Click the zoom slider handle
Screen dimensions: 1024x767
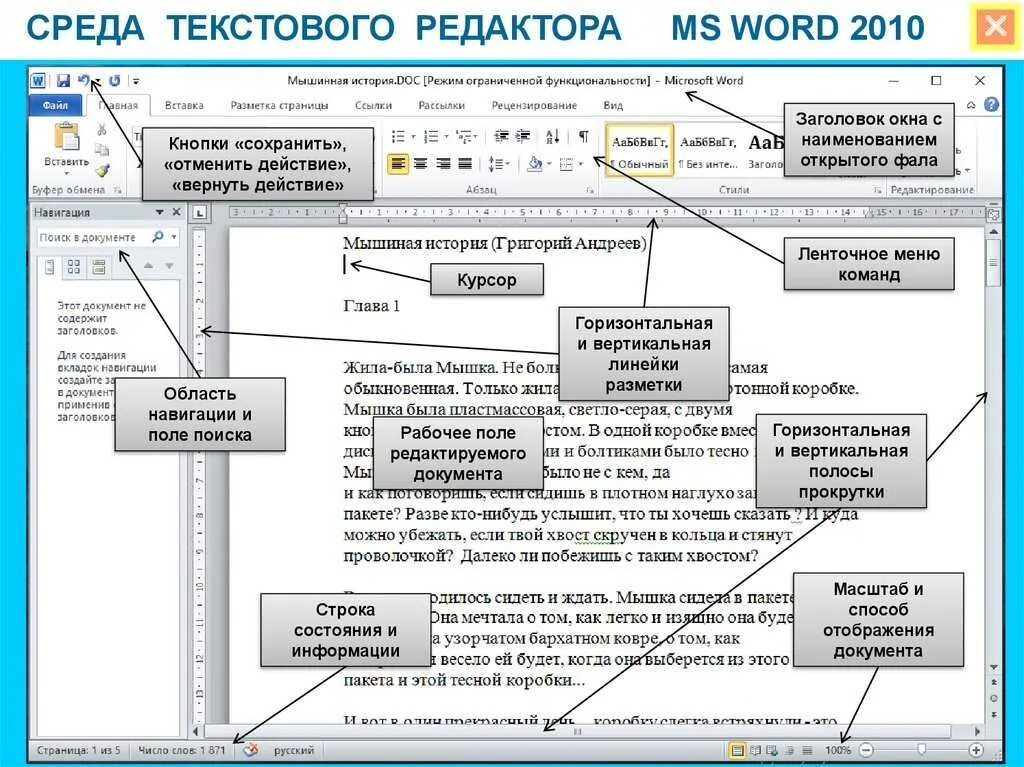coord(921,750)
